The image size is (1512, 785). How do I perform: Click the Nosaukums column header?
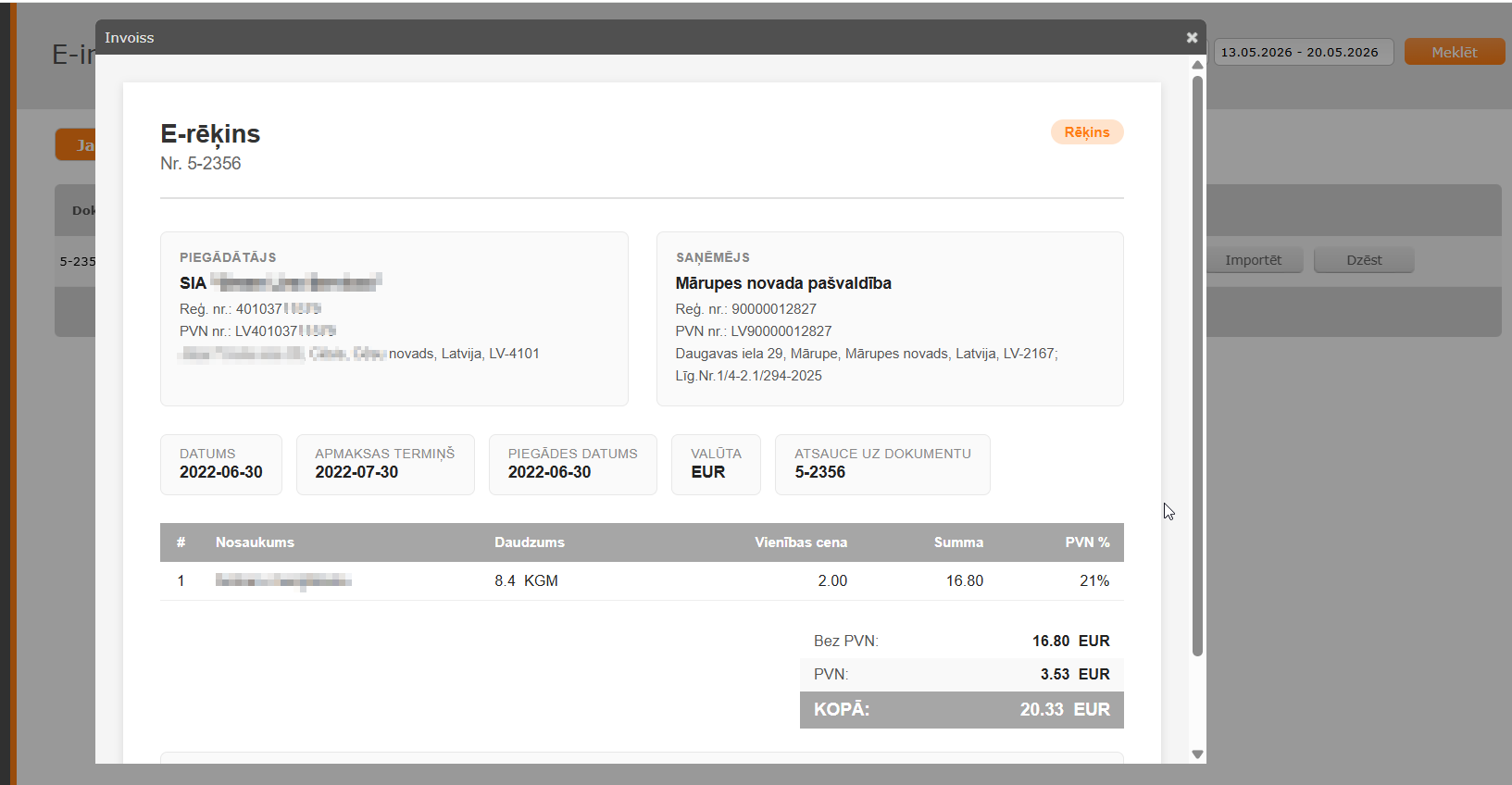(255, 542)
